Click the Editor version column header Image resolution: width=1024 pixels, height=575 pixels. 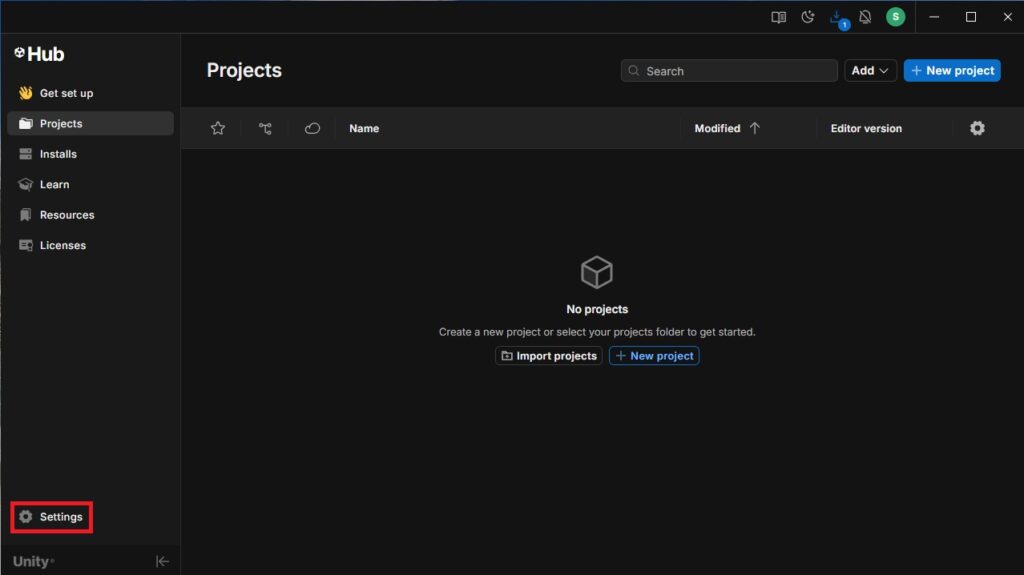click(866, 128)
